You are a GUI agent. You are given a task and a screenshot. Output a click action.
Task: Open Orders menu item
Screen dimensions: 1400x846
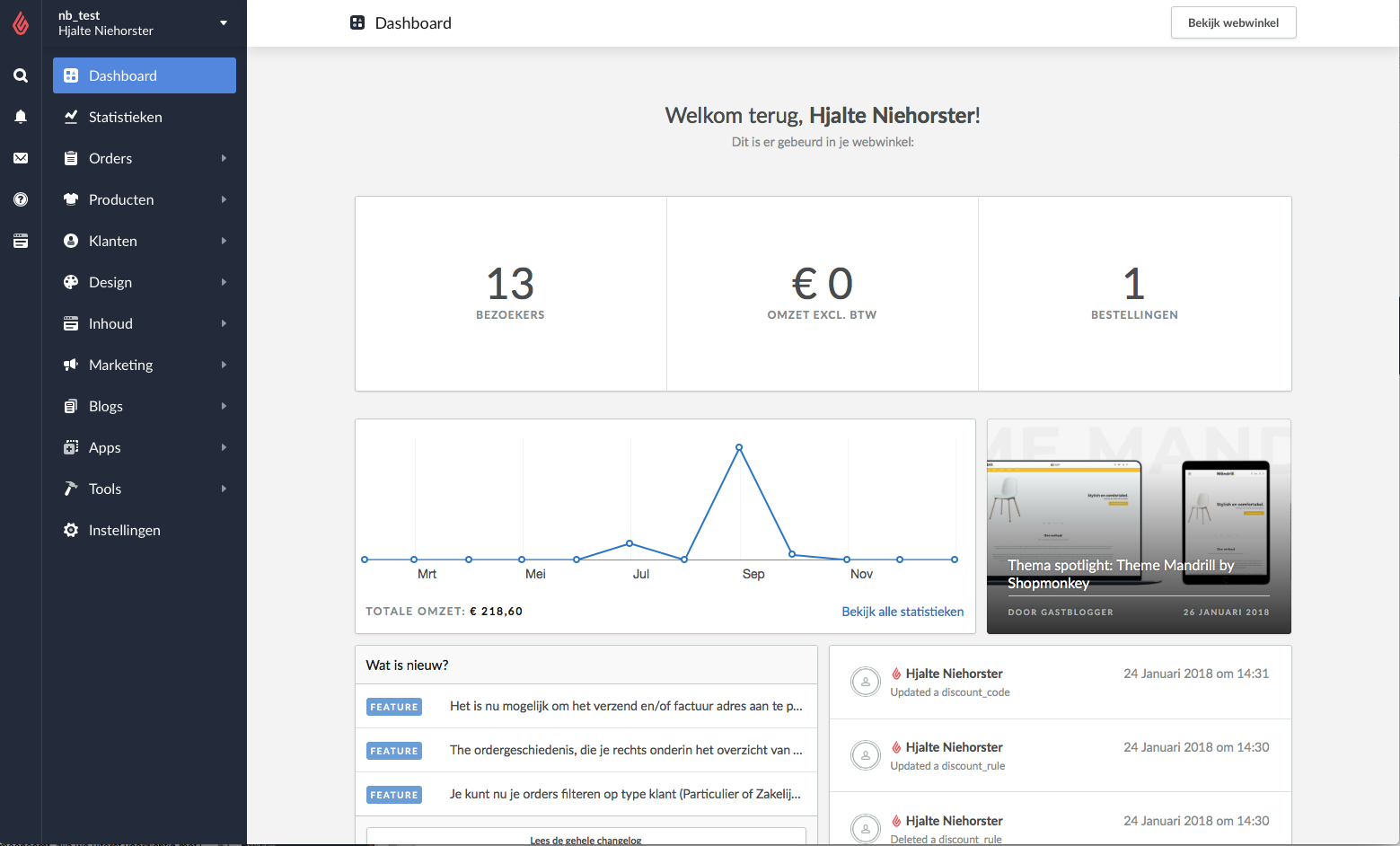(145, 158)
